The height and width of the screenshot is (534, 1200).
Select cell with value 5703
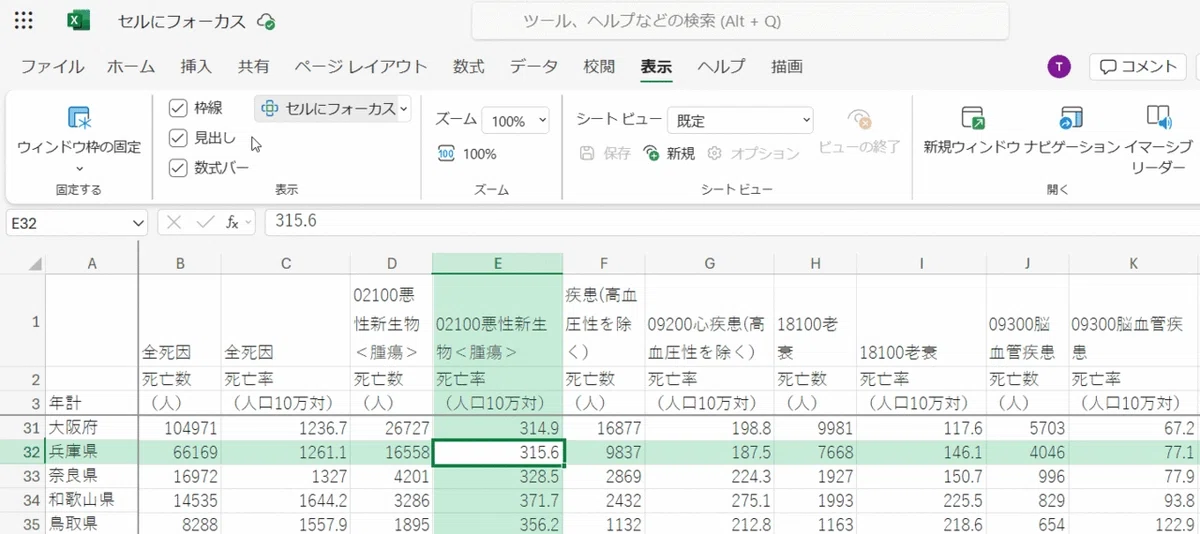click(1028, 428)
